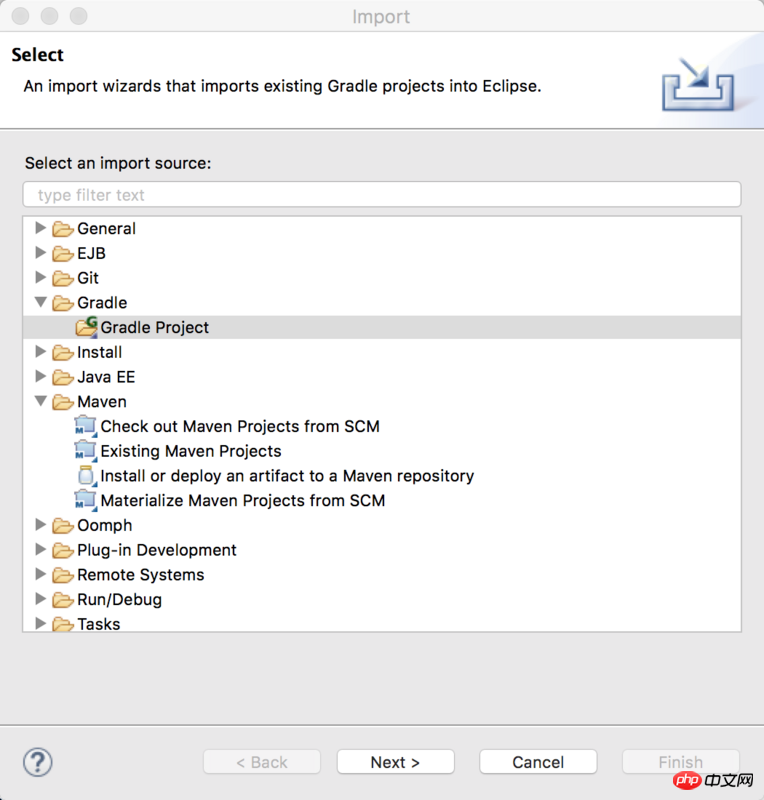This screenshot has width=764, height=800.
Task: Select the Java EE tree item
Action: click(106, 377)
